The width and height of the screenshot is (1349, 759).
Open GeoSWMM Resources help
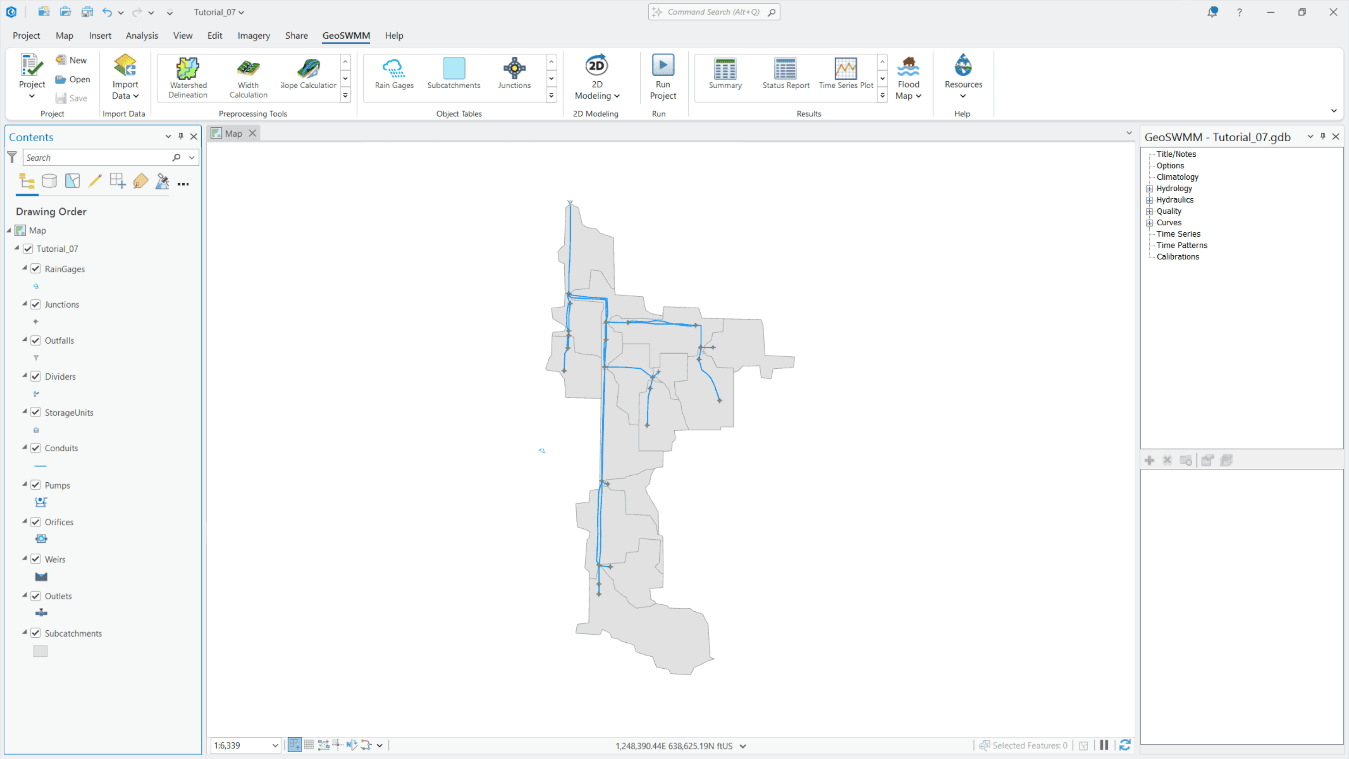click(962, 77)
